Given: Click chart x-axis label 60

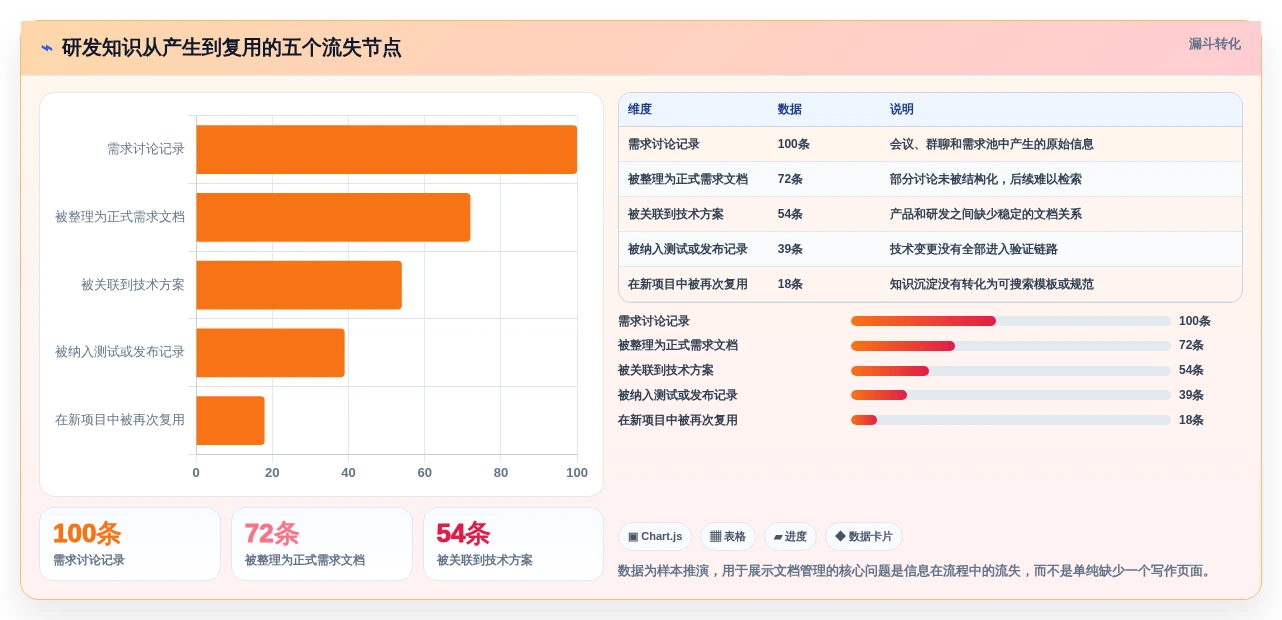Looking at the screenshot, I should point(425,473).
